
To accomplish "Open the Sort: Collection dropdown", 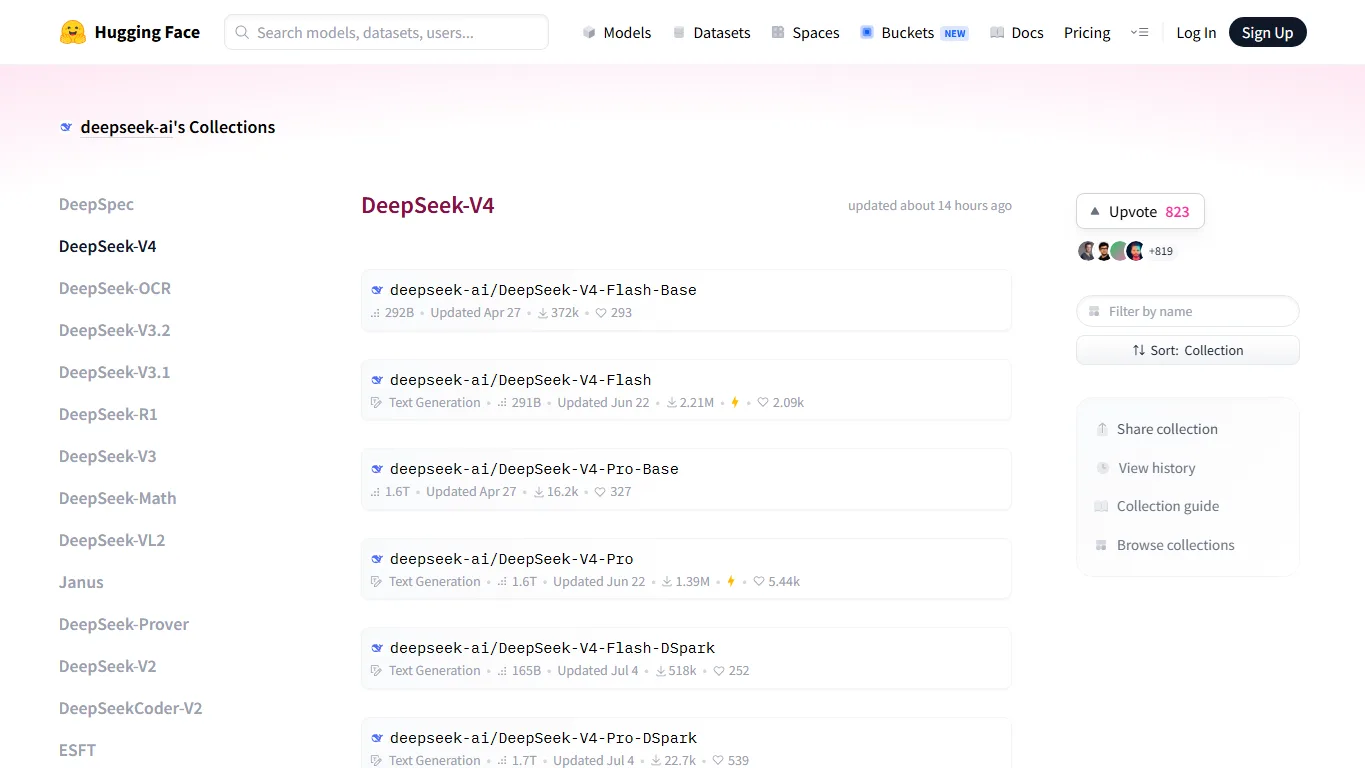I will coord(1188,350).
